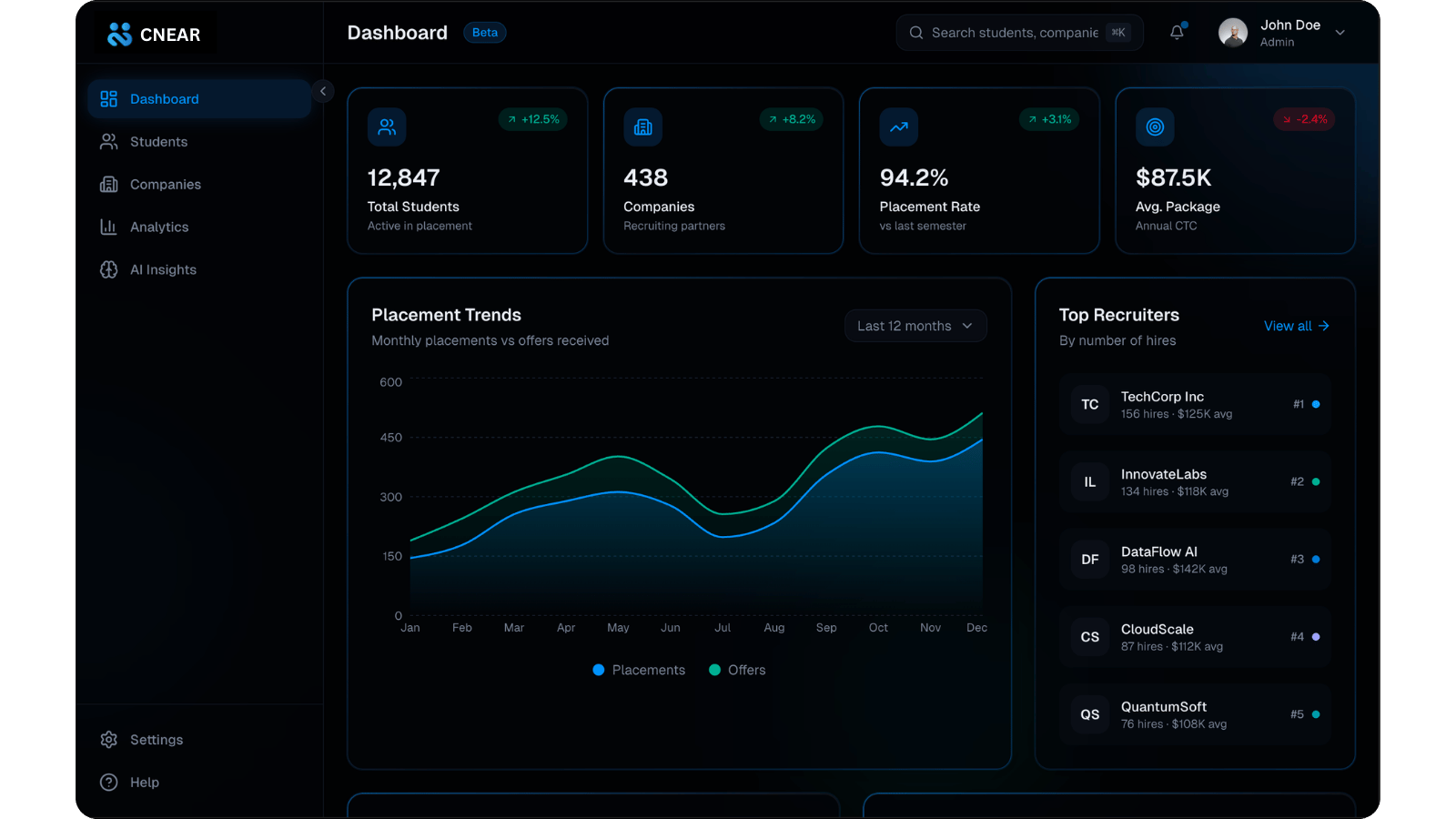Click the Placement Rate trend icon
The width and height of the screenshot is (1456, 819).
tap(898, 127)
